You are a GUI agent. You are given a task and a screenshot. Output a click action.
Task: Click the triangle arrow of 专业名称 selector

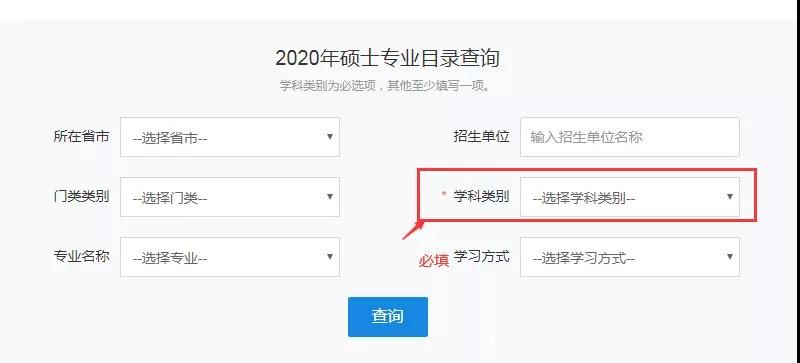tap(330, 257)
